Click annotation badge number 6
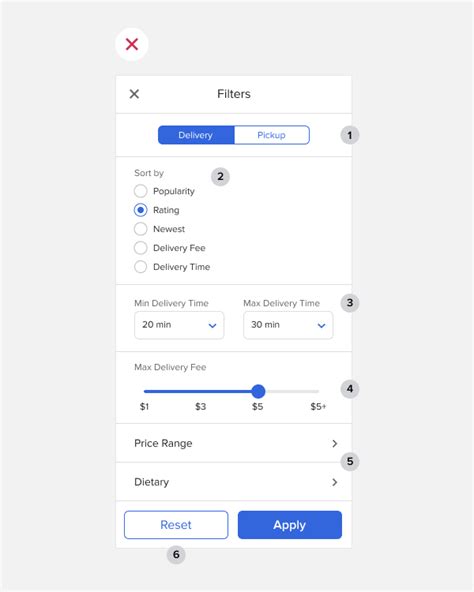474x592 pixels. pyautogui.click(x=176, y=555)
